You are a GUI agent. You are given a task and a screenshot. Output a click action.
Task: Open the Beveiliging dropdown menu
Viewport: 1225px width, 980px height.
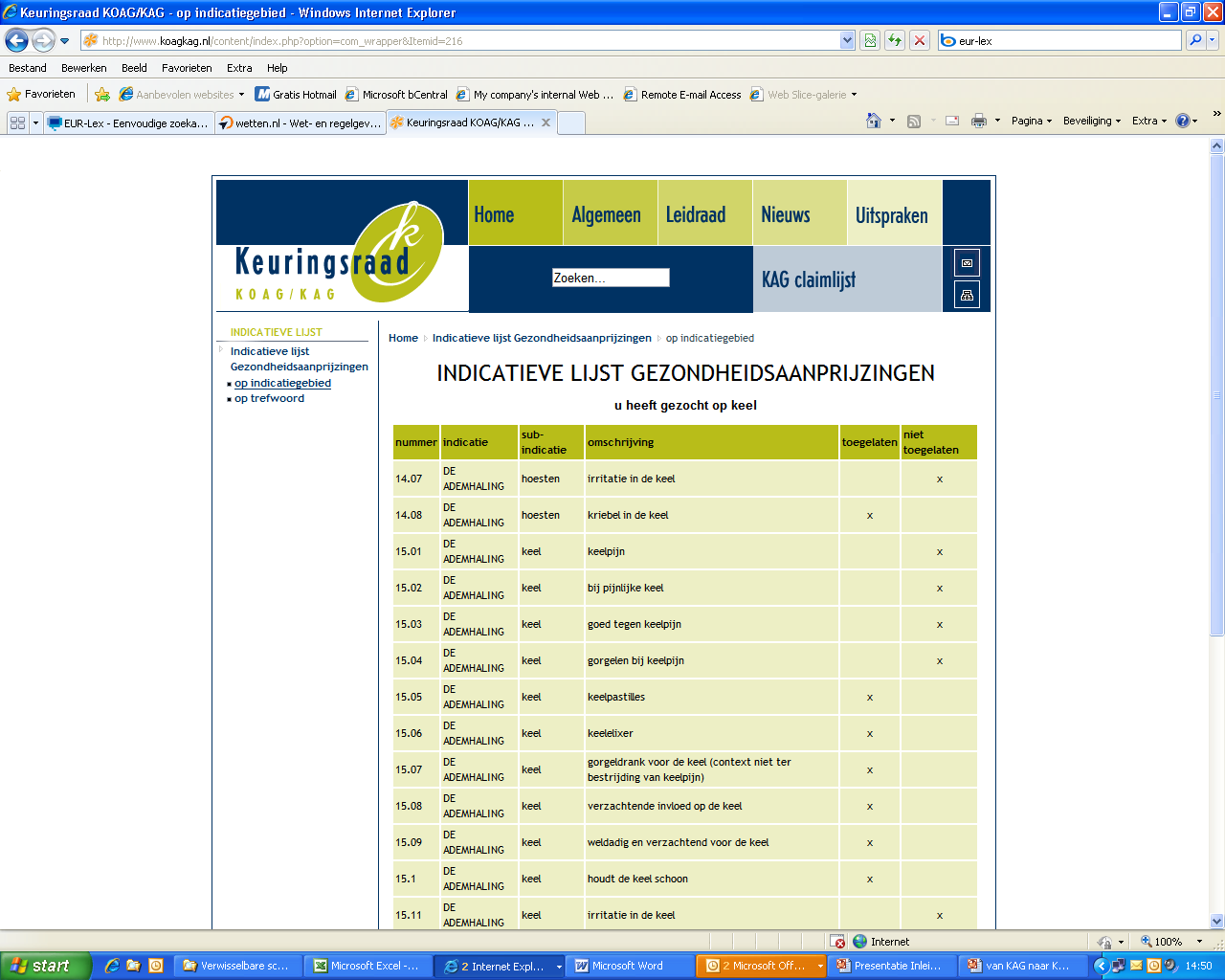(x=1092, y=121)
